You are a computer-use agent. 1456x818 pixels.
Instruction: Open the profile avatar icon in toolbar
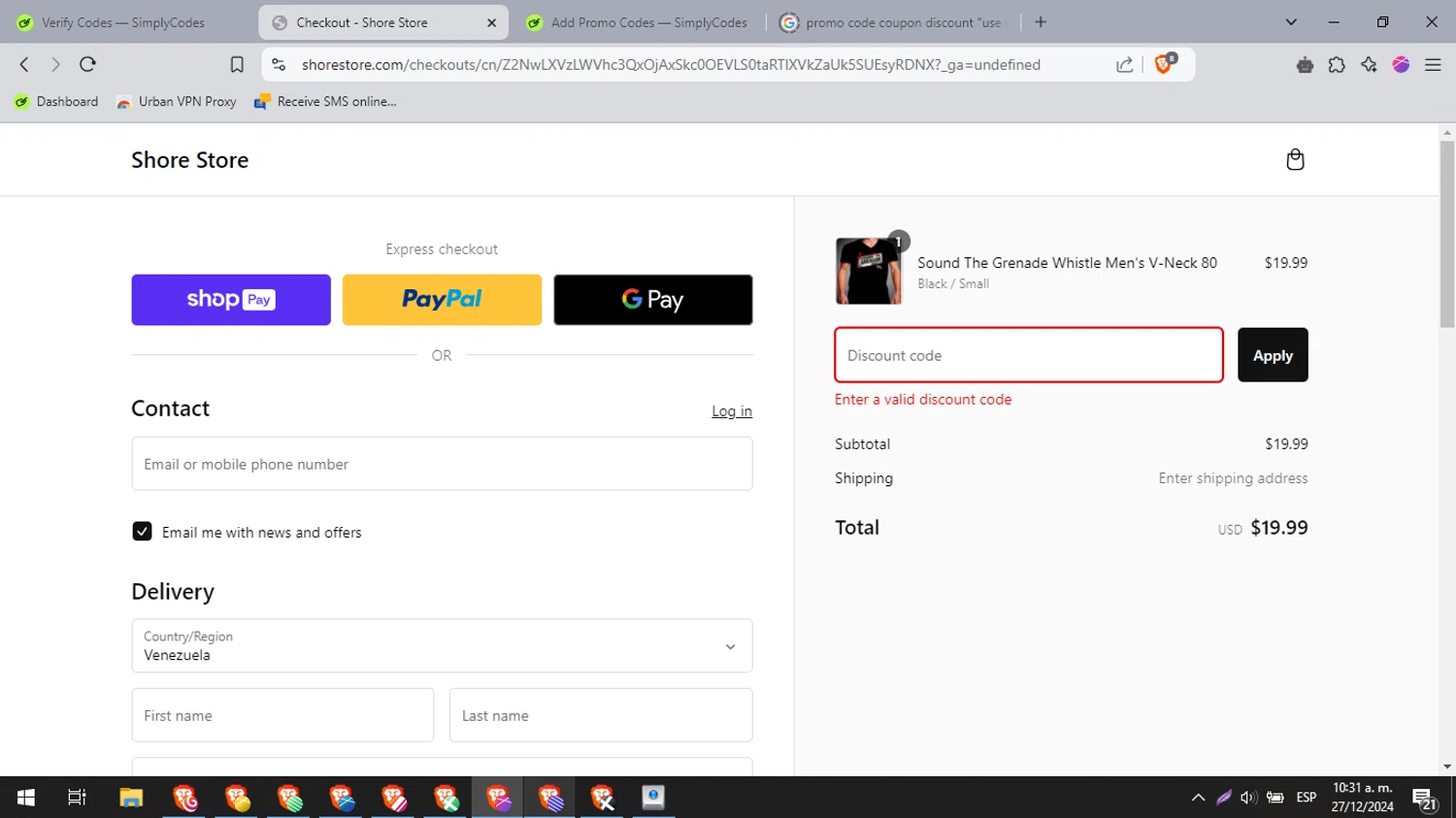pyautogui.click(x=1401, y=64)
